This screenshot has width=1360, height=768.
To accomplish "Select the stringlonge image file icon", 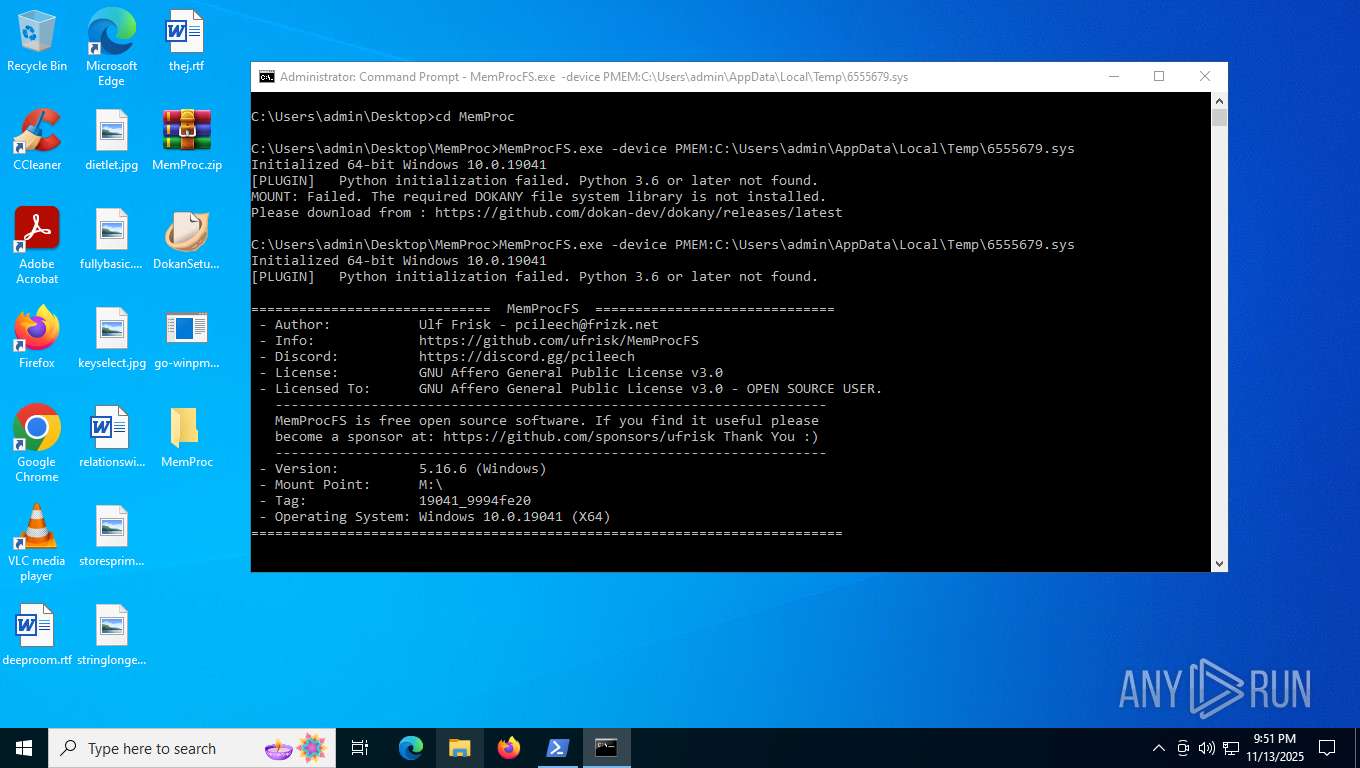I will click(x=111, y=635).
